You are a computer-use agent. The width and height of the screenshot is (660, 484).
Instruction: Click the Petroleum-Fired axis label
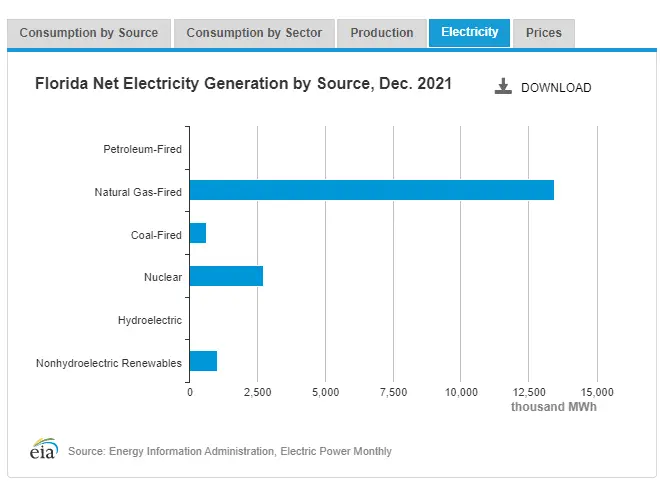pyautogui.click(x=142, y=149)
